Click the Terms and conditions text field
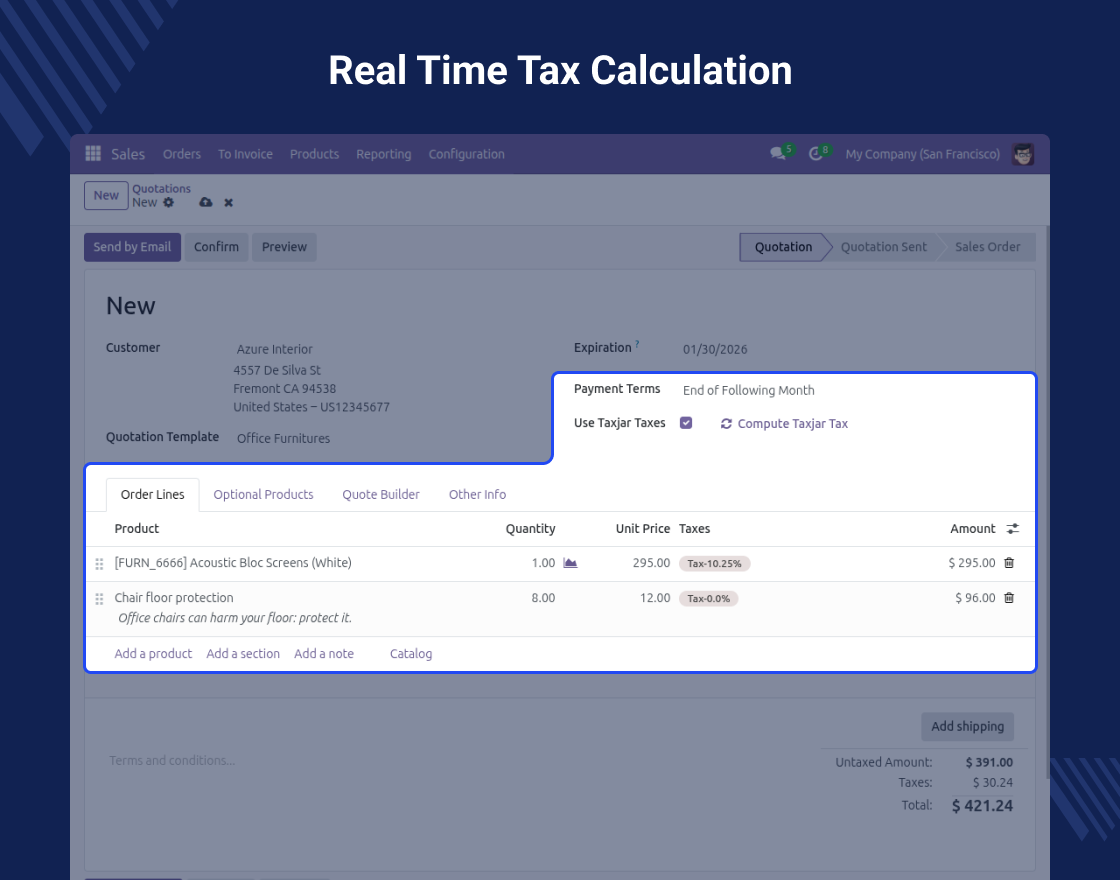Screen dimensions: 1120x880 point(172,761)
